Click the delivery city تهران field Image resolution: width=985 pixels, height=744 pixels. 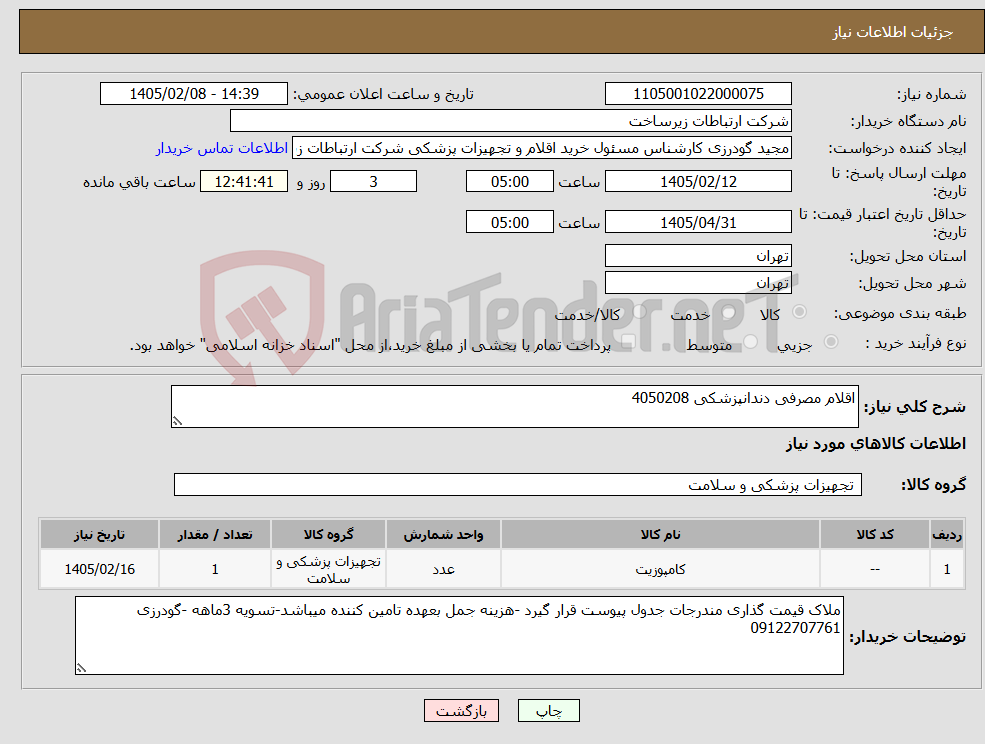coord(698,283)
